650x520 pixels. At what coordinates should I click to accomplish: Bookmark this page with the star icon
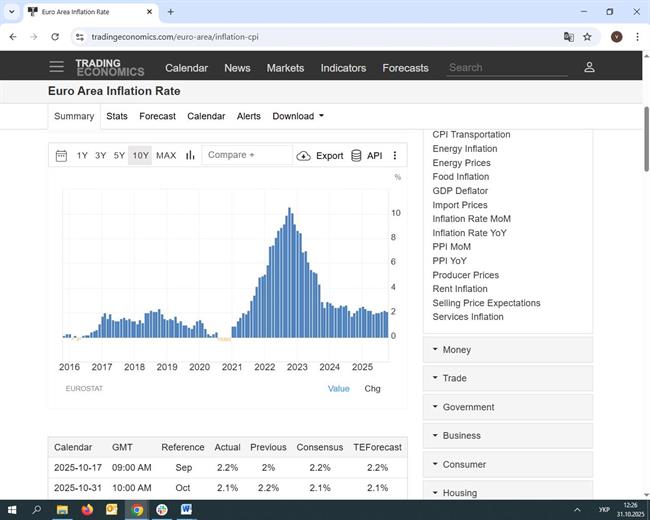click(x=587, y=36)
